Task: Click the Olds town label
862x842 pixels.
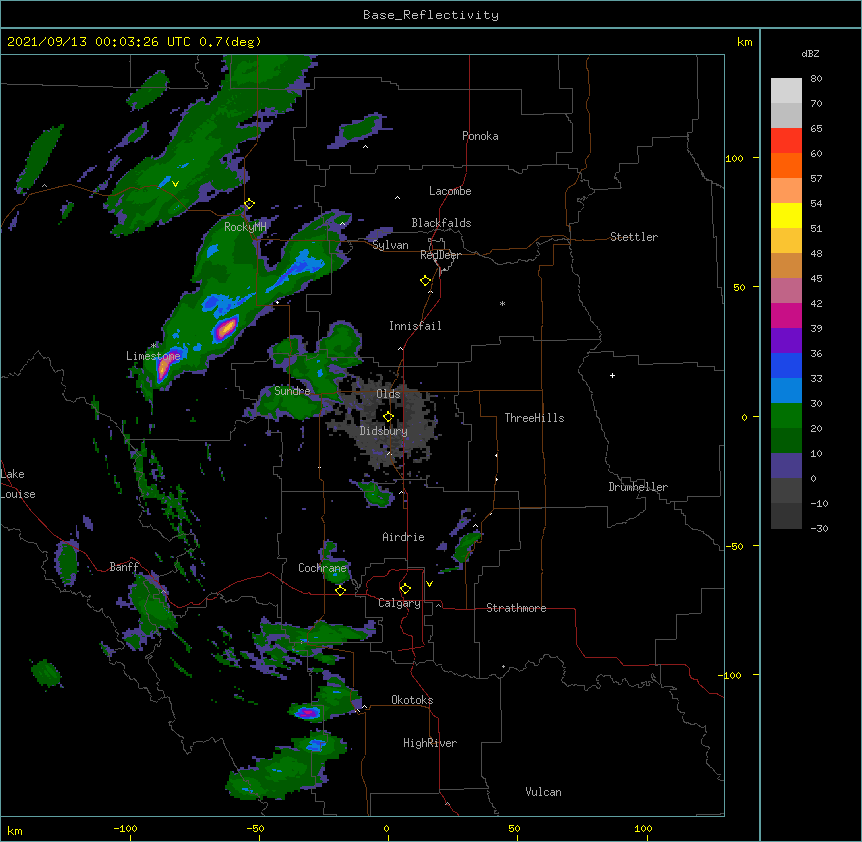Action: pos(388,394)
